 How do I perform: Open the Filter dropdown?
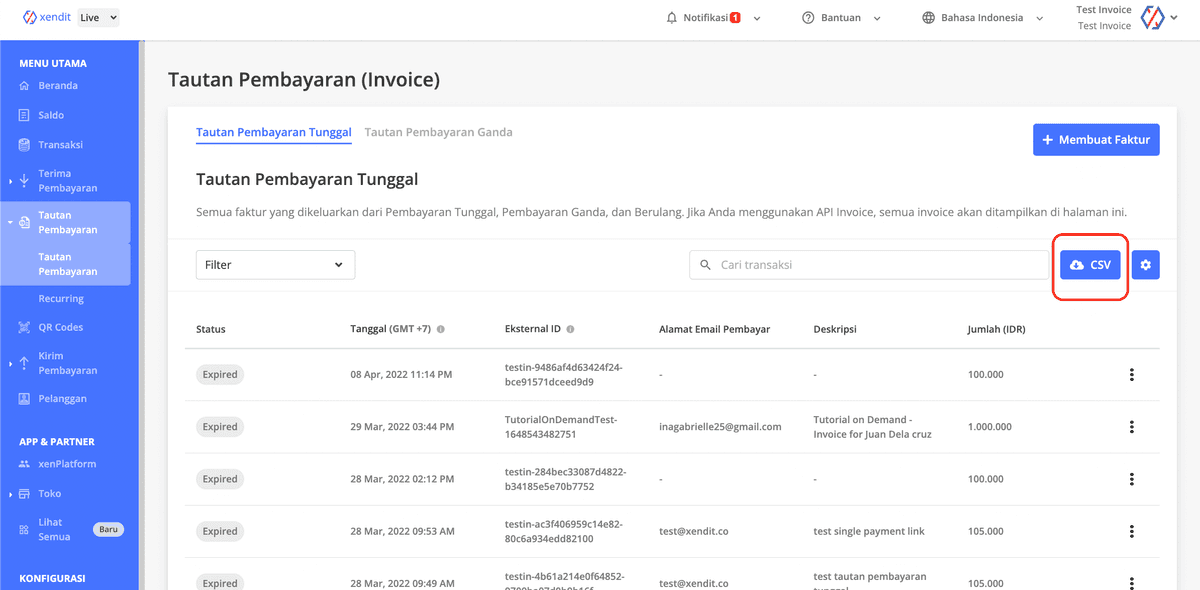(x=275, y=265)
